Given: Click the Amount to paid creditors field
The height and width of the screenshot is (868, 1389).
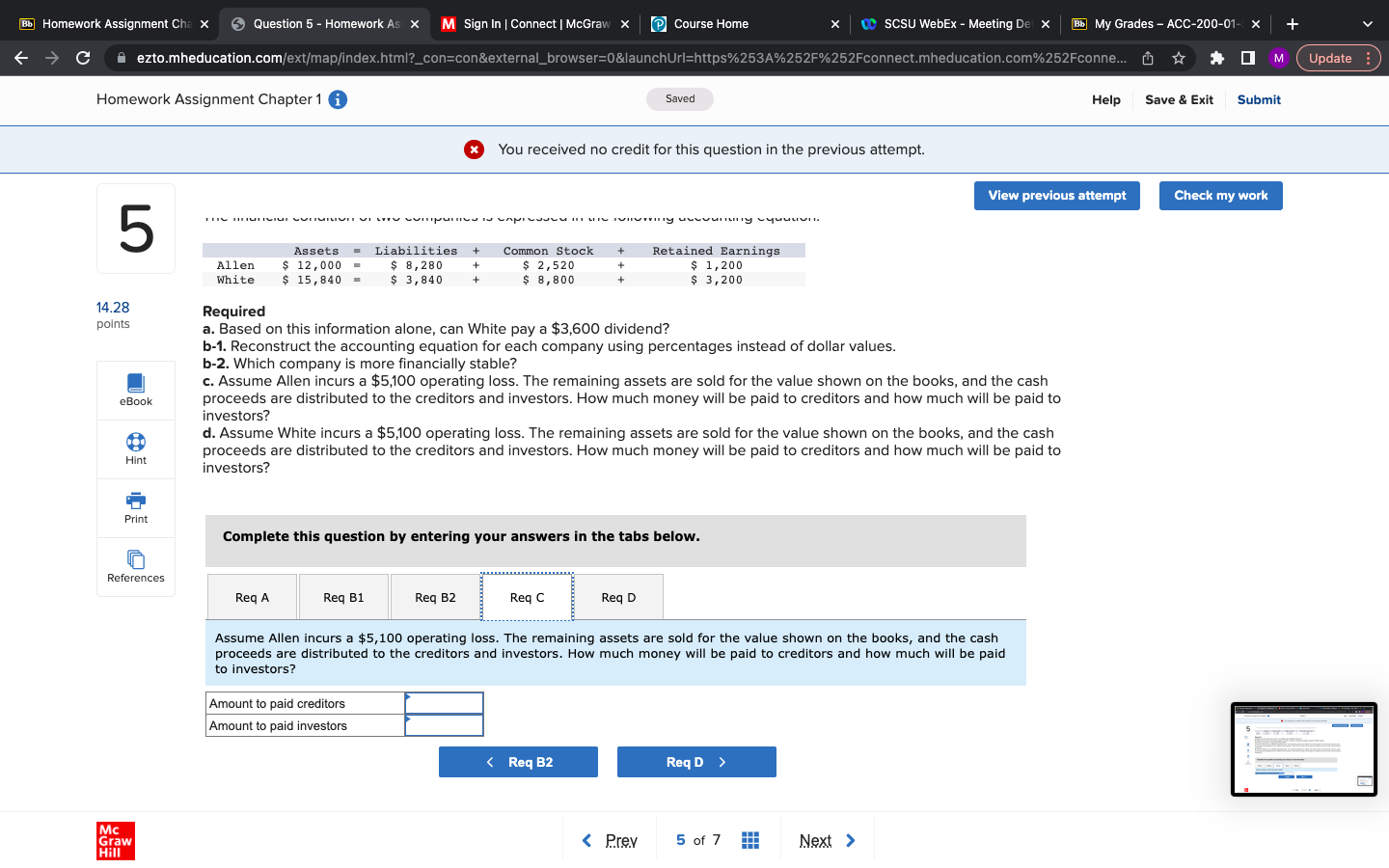Looking at the screenshot, I should pos(444,703).
